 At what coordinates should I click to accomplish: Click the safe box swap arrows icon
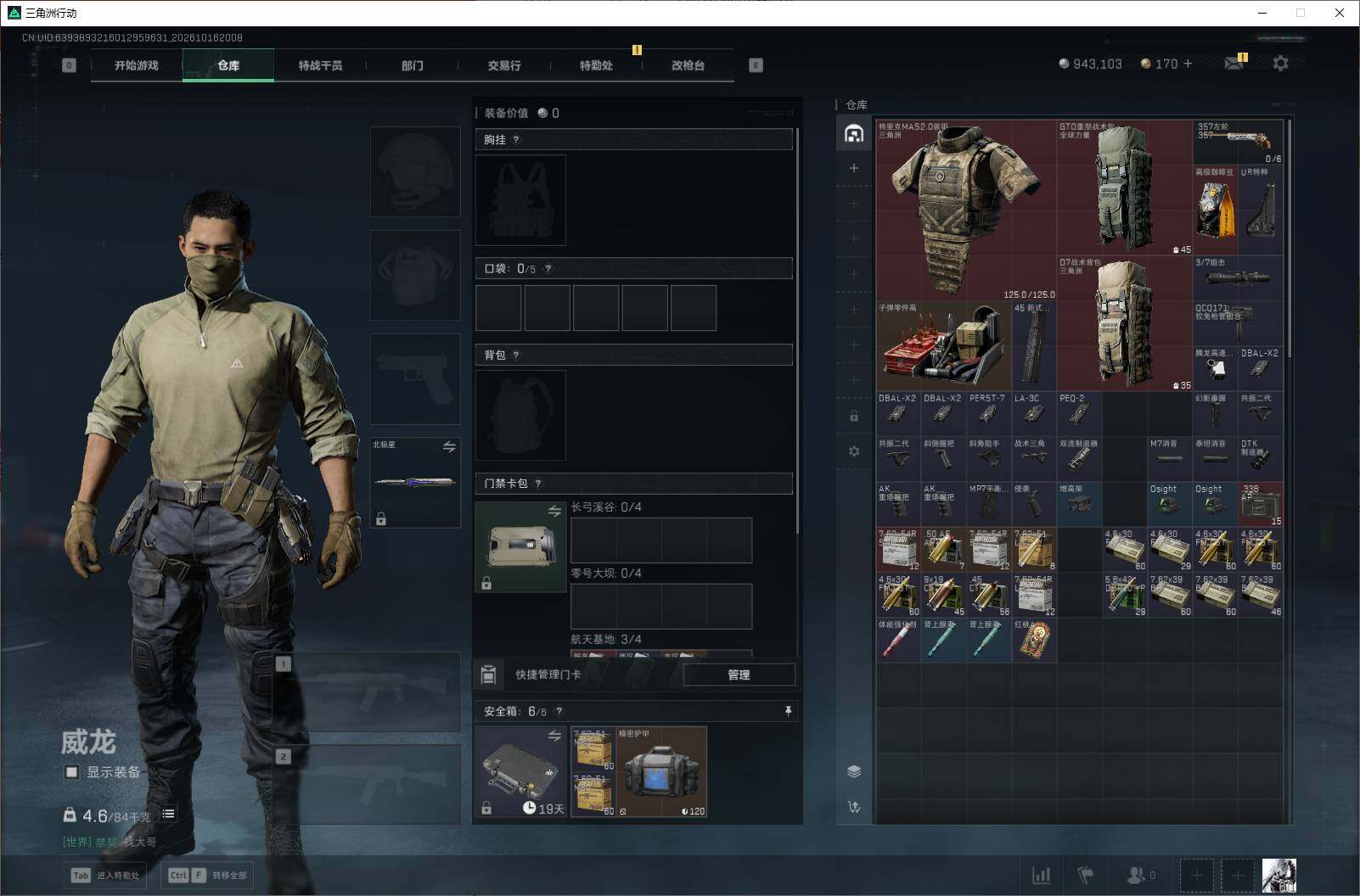click(554, 736)
